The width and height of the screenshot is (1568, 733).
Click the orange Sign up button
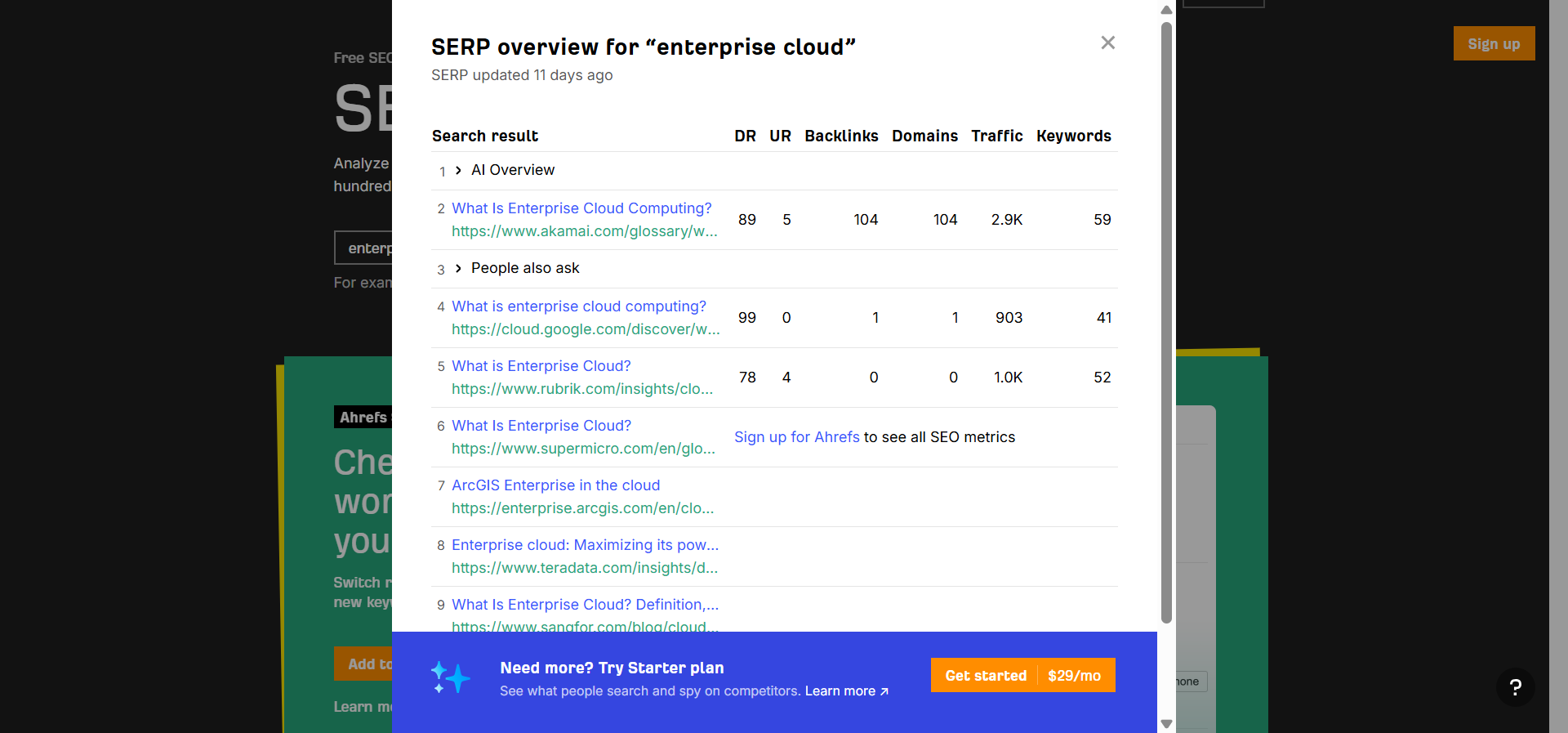[x=1494, y=43]
